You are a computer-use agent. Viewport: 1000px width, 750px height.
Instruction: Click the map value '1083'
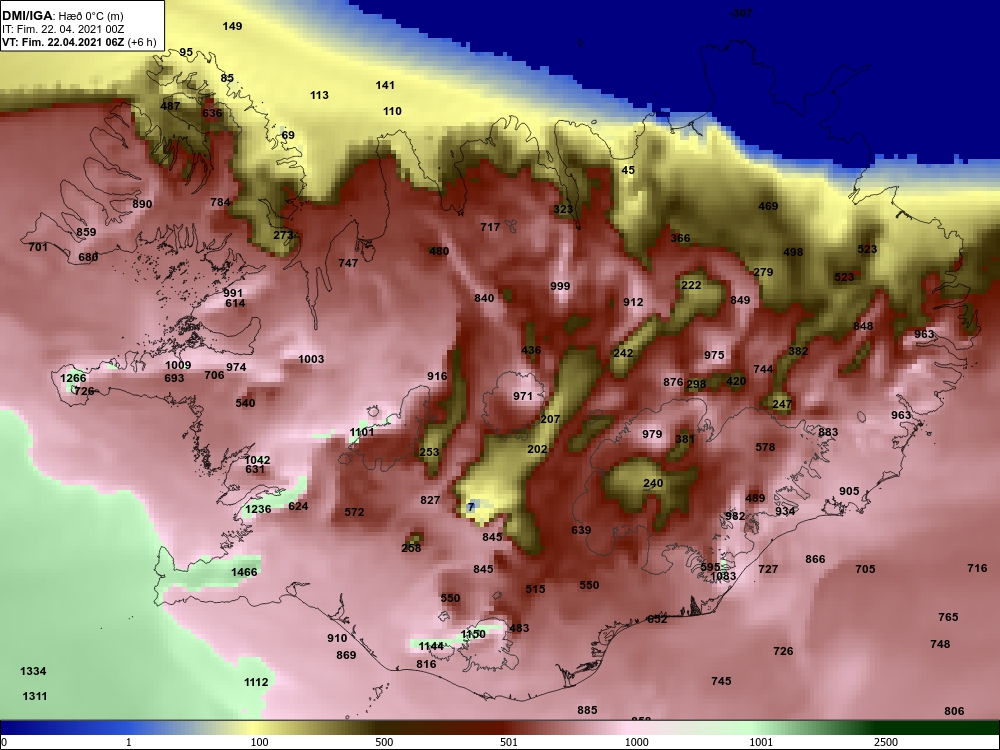[723, 577]
